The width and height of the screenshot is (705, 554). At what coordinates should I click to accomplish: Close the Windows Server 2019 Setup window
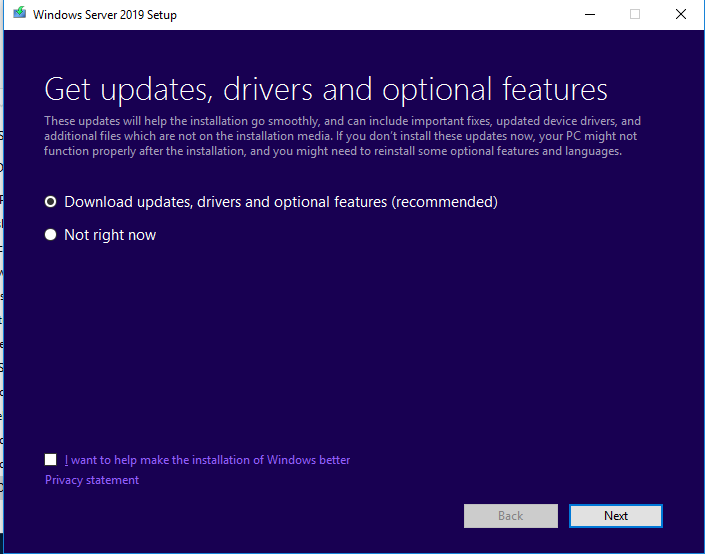680,14
